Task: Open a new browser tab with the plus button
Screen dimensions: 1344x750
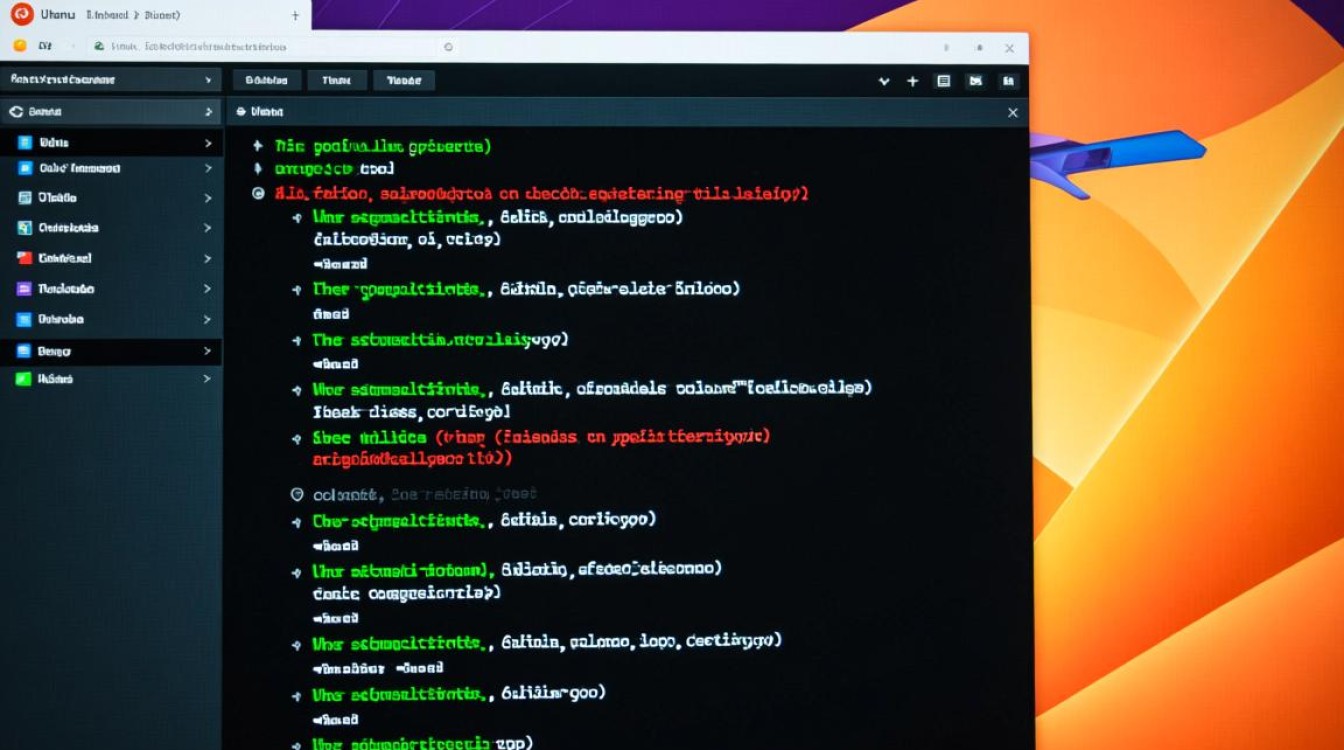Action: pos(295,16)
